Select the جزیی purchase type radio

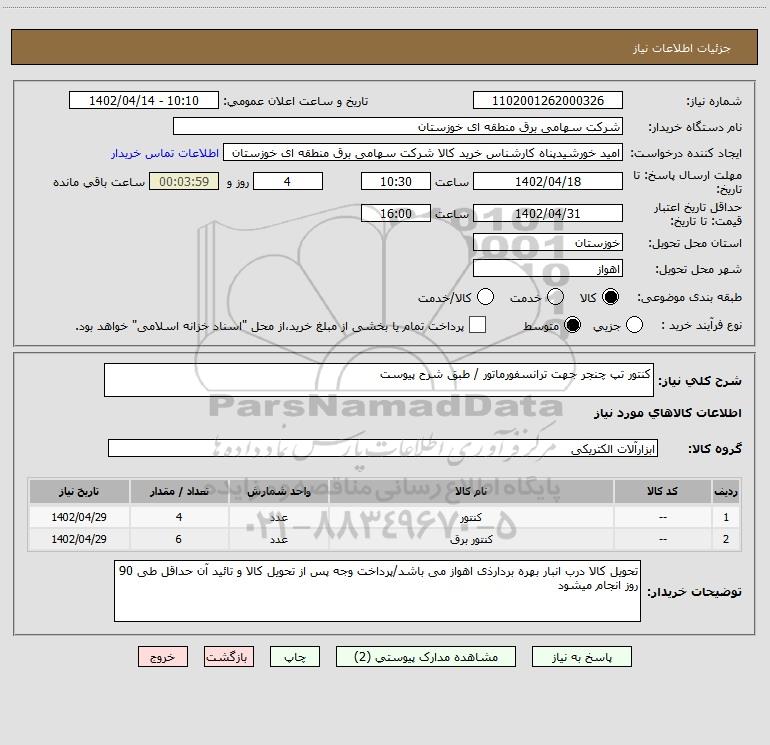(x=634, y=325)
